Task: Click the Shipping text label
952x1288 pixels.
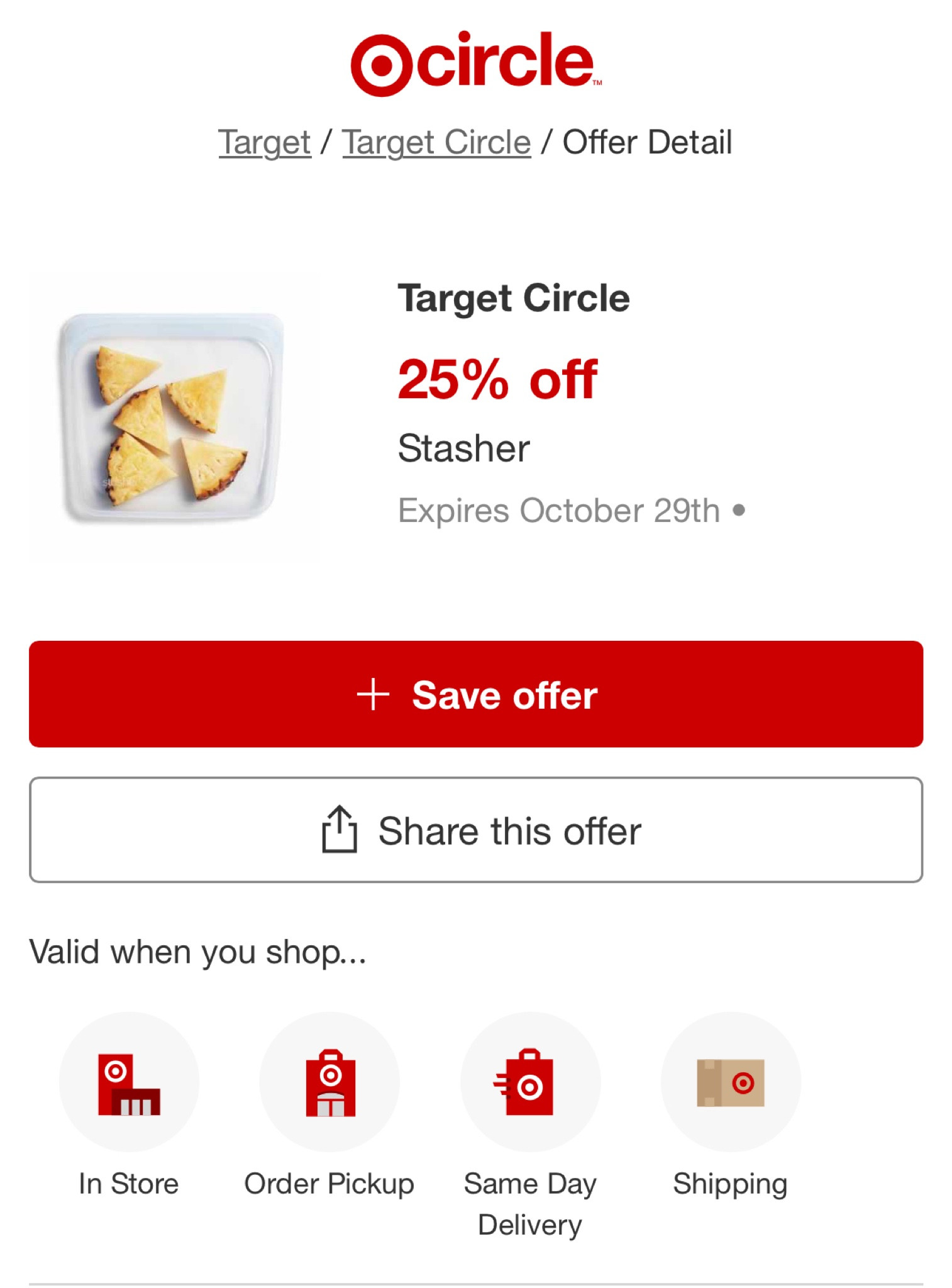Action: coord(730,1184)
